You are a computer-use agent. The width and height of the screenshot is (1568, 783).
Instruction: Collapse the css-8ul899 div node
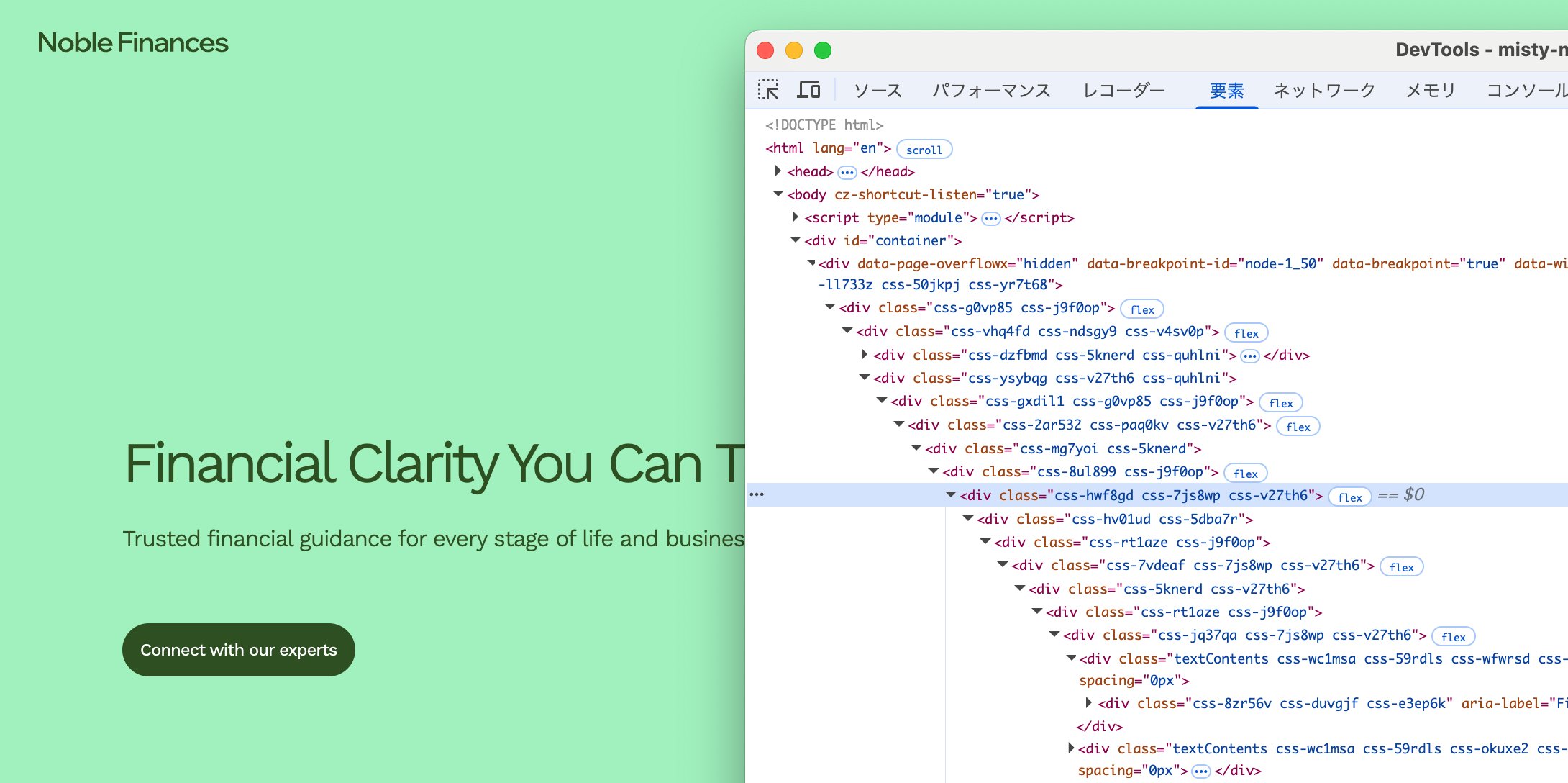coord(933,471)
